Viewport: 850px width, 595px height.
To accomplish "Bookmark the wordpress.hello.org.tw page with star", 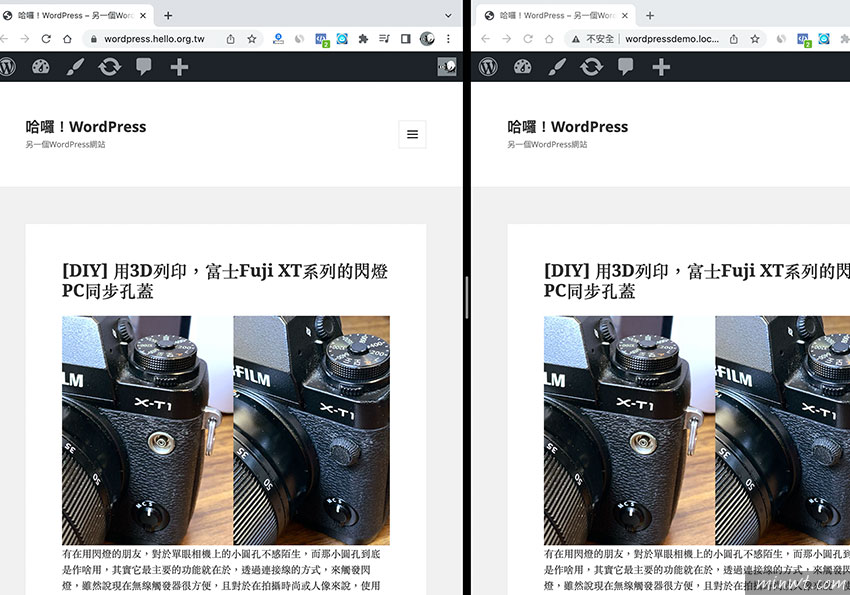I will coord(252,38).
